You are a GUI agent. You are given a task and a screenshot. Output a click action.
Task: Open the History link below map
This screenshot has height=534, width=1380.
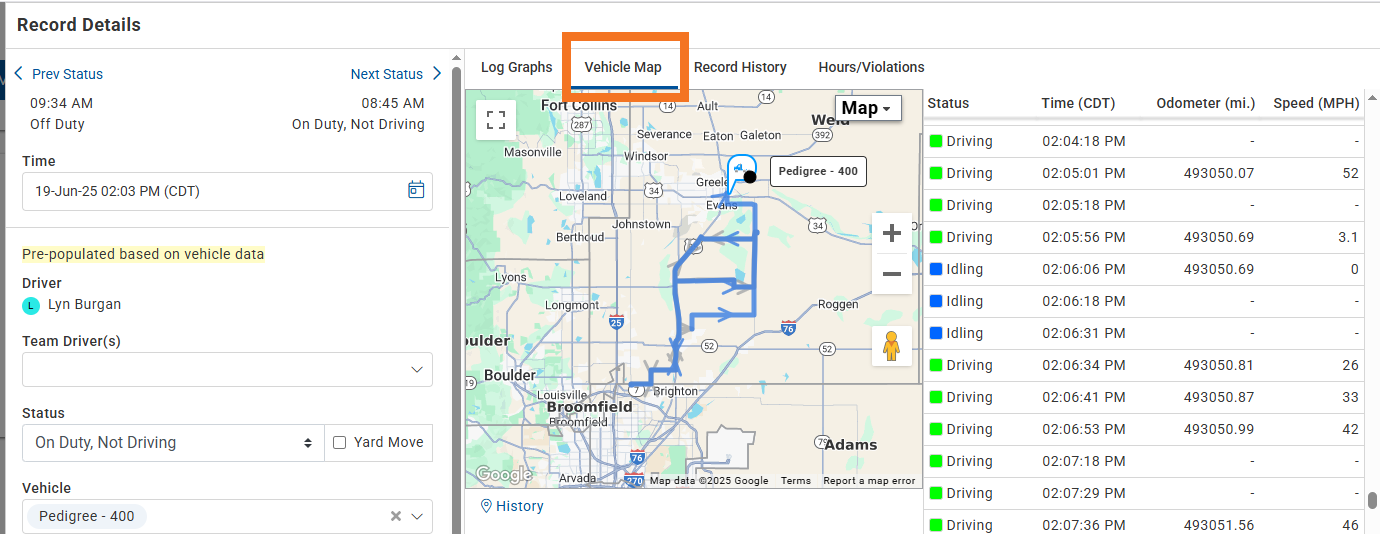[520, 506]
